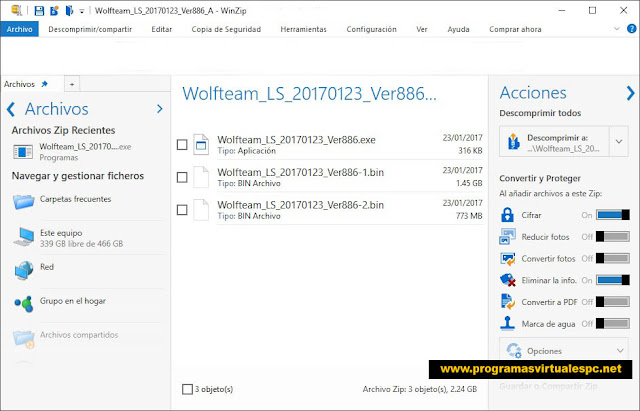Image resolution: width=640 pixels, height=411 pixels.
Task: Click the Save icon in title bar
Action: coord(39,11)
